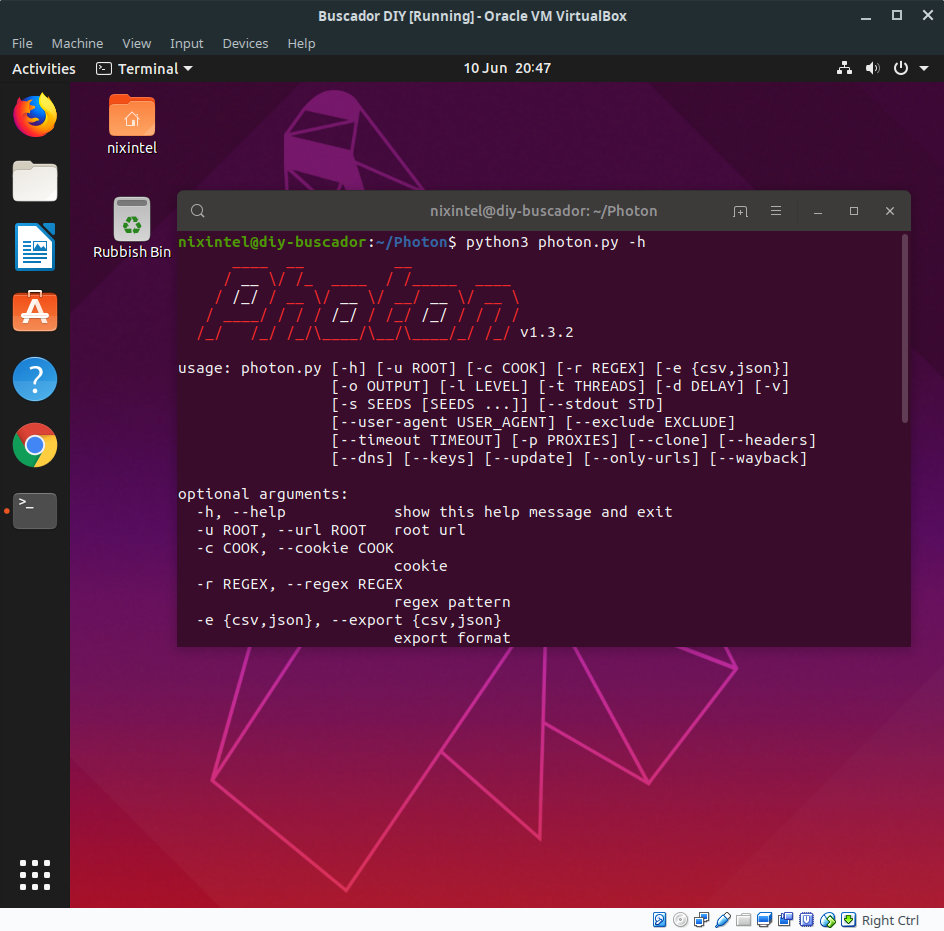Open VirtualBox Help menu

click(301, 43)
